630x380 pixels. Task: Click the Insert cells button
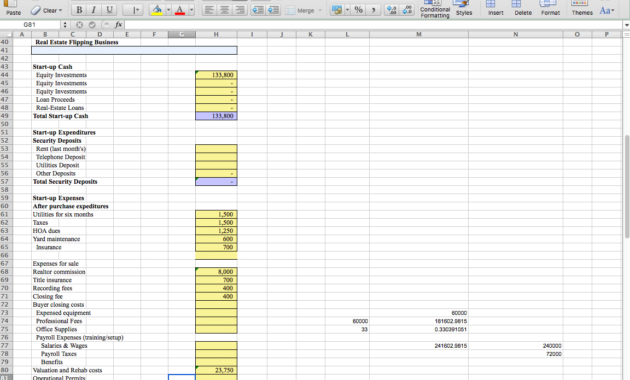pyautogui.click(x=495, y=8)
